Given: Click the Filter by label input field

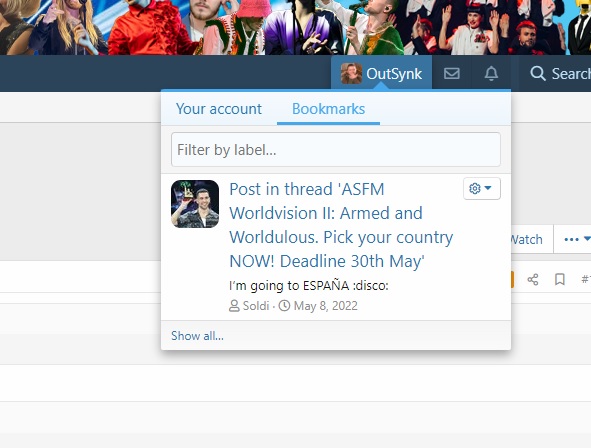Looking at the screenshot, I should (335, 150).
